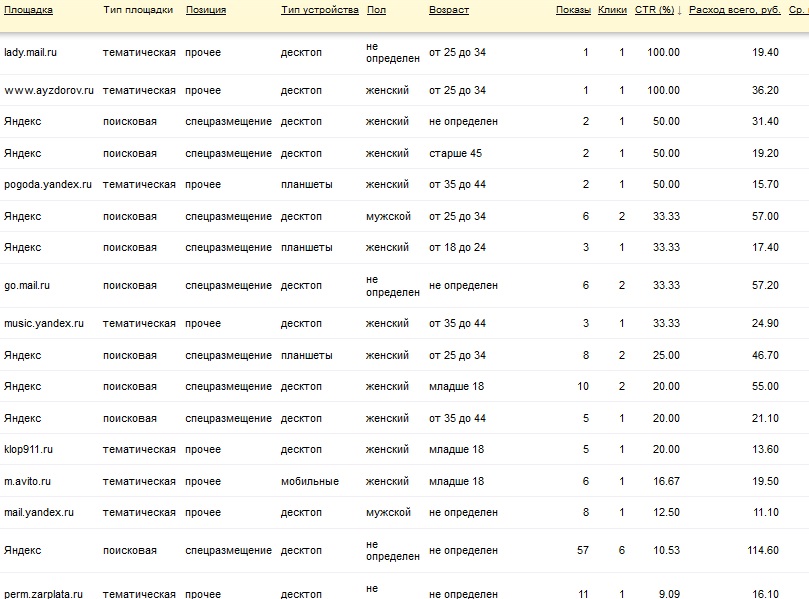The width and height of the screenshot is (809, 599).
Task: Click spend value 19.20
Action: (x=765, y=153)
